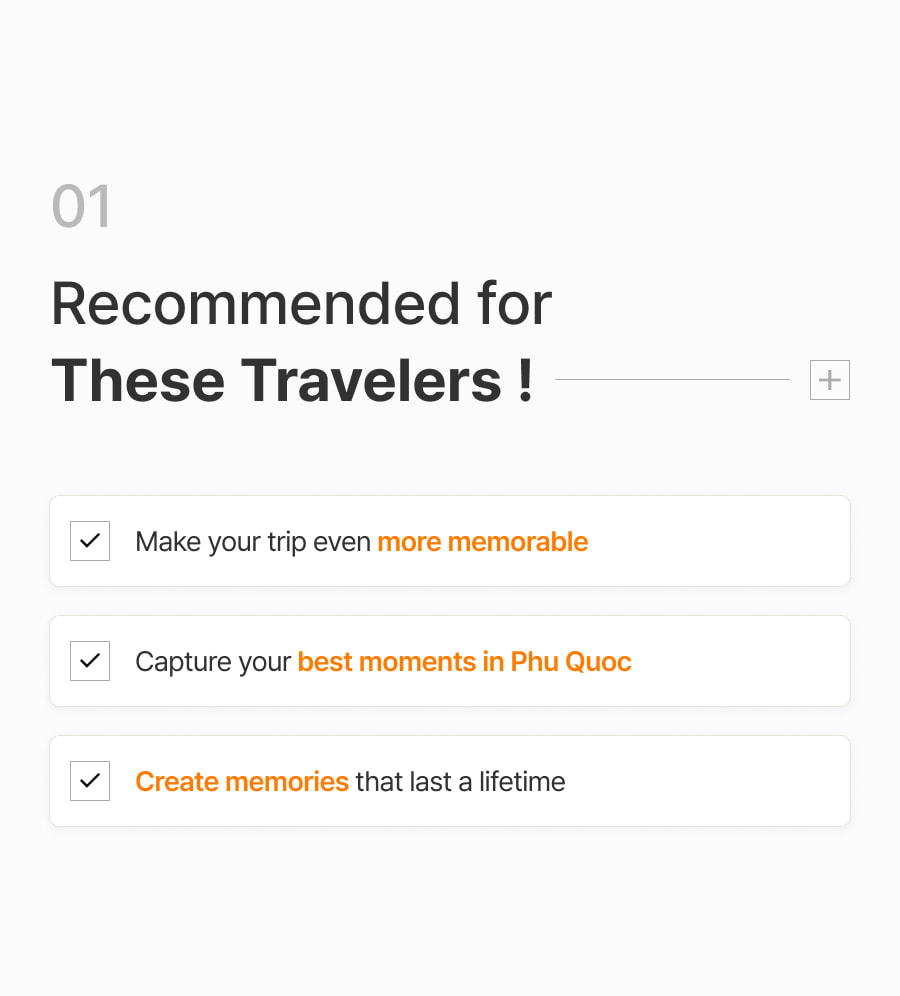
Task: Click the word 'lifetime' in the last card
Action: point(522,781)
